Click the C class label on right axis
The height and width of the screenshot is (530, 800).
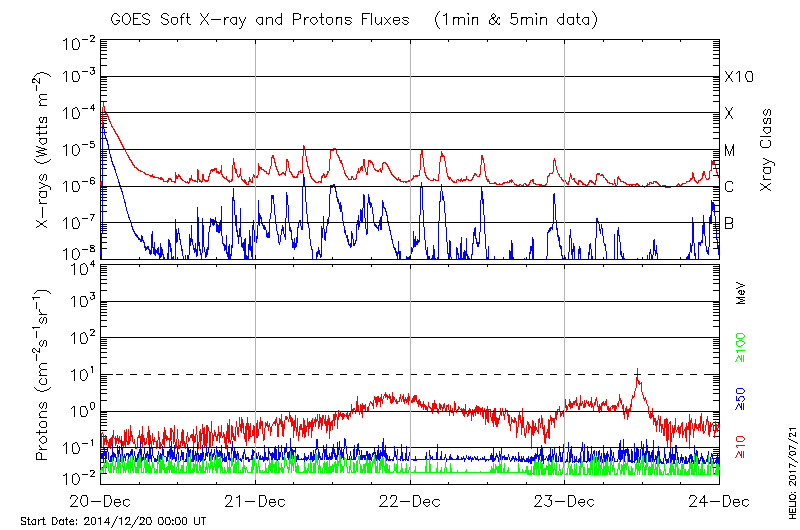730,187
